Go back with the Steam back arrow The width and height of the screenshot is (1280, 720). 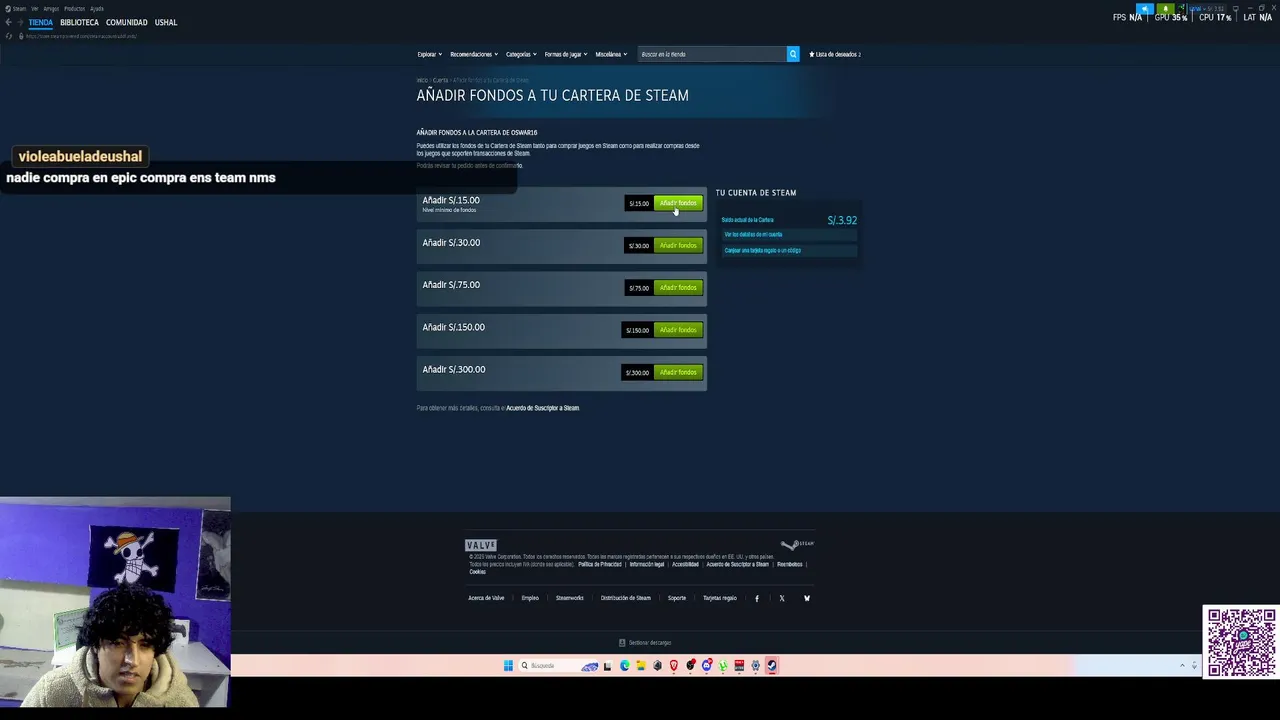coord(8,22)
